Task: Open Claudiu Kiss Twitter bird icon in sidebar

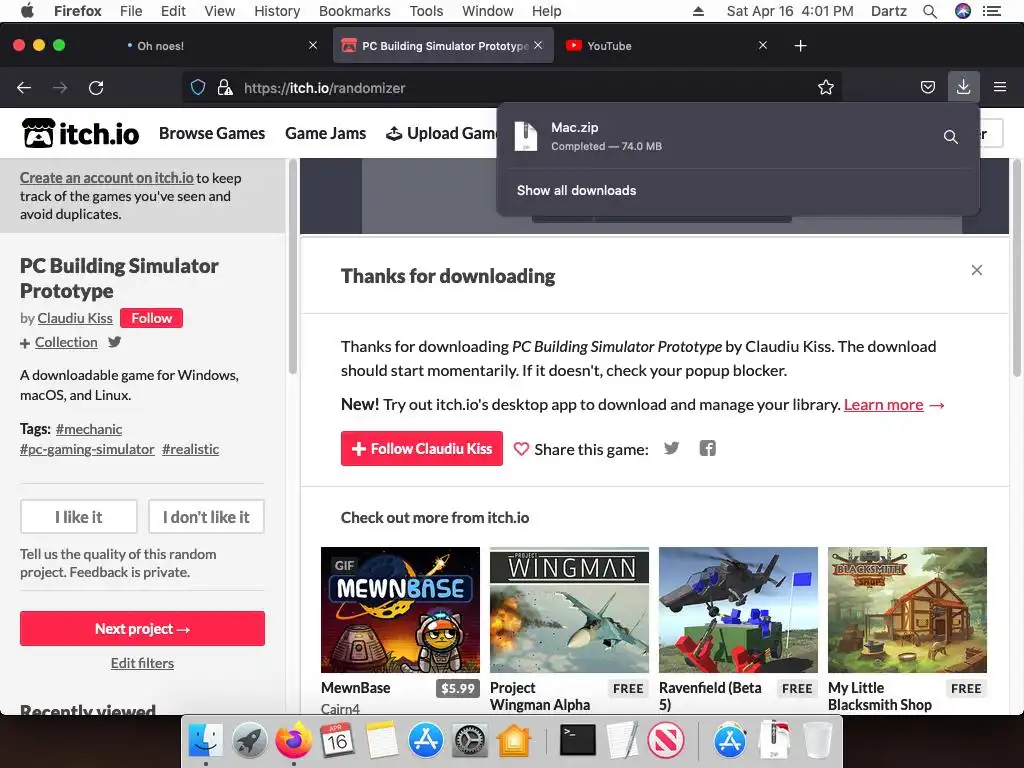Action: [x=115, y=342]
